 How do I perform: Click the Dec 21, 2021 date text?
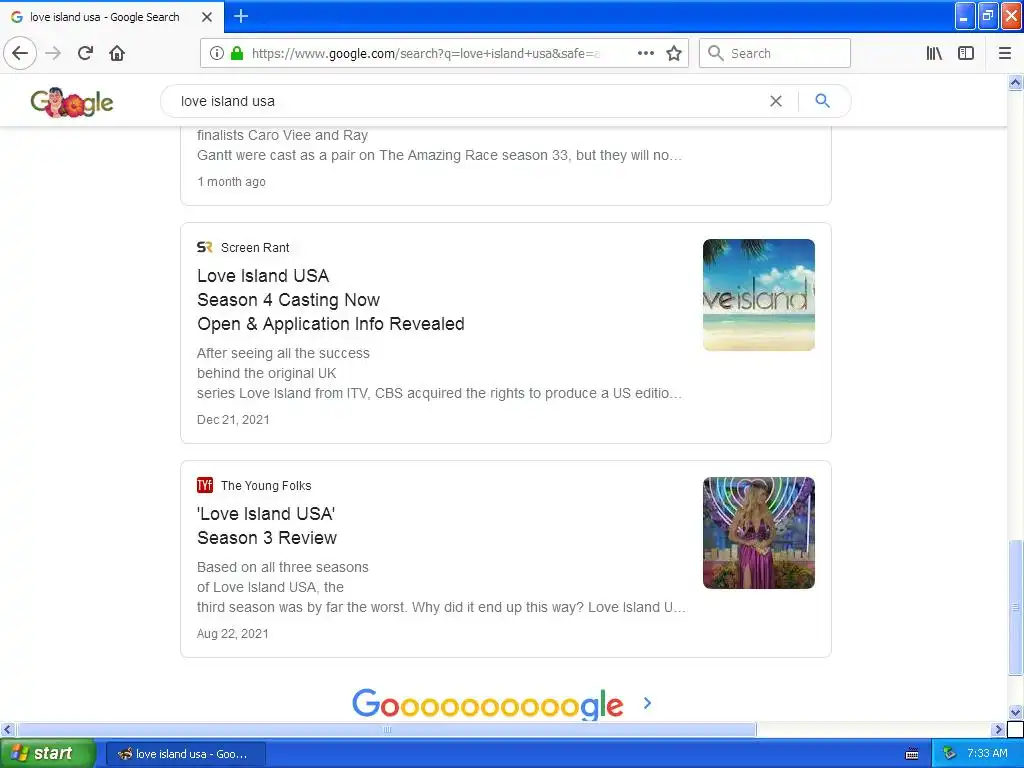pos(233,420)
